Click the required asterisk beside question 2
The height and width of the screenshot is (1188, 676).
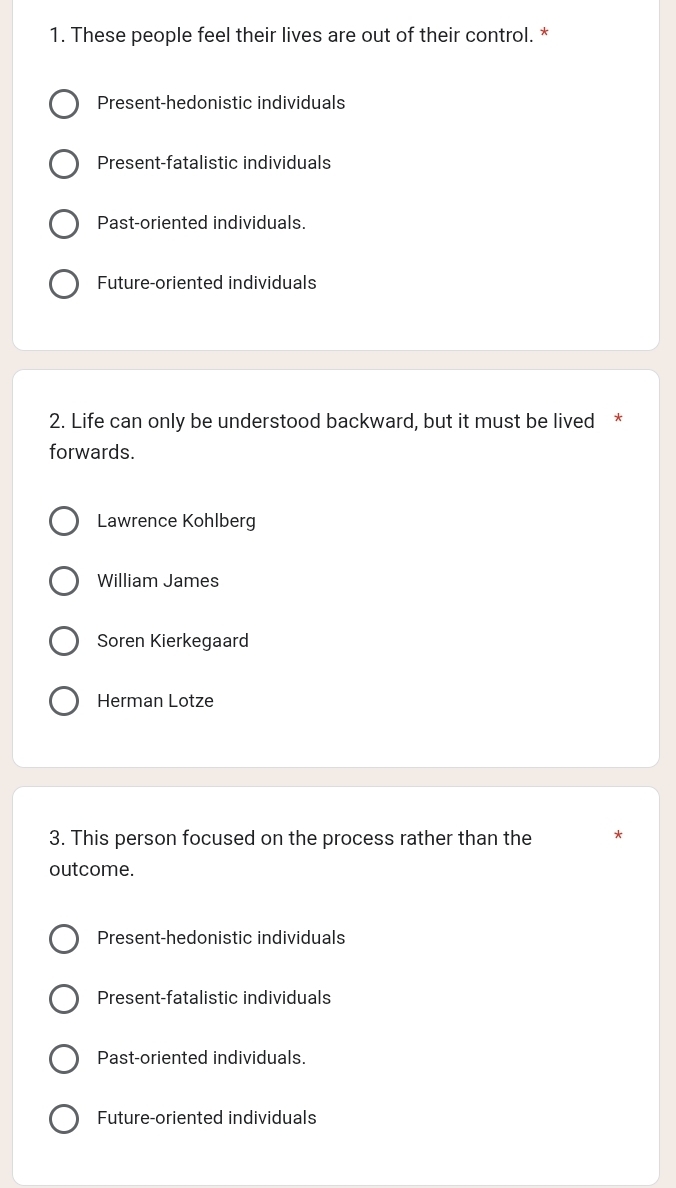[618, 419]
